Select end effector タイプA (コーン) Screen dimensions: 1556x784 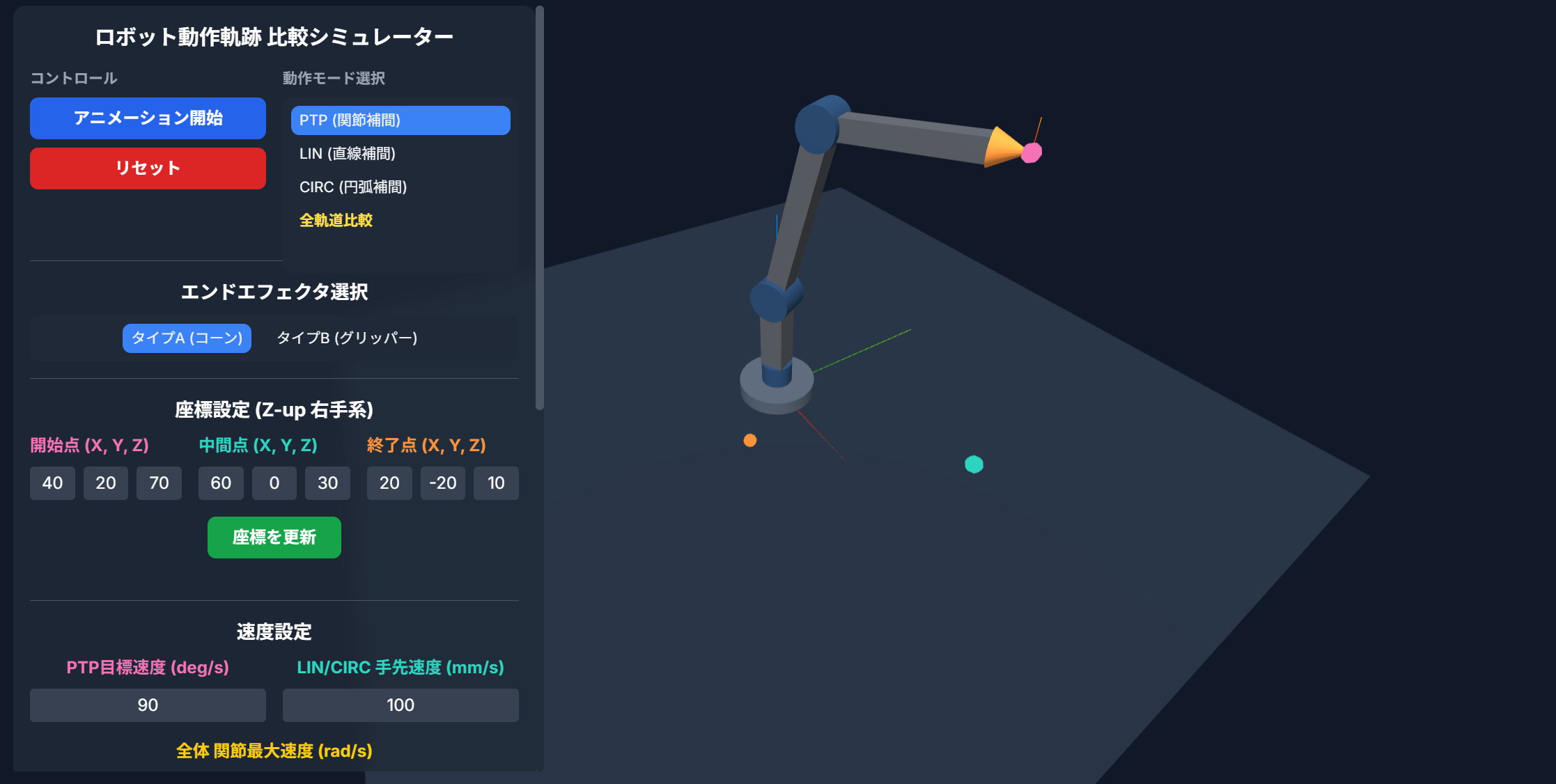pos(186,338)
